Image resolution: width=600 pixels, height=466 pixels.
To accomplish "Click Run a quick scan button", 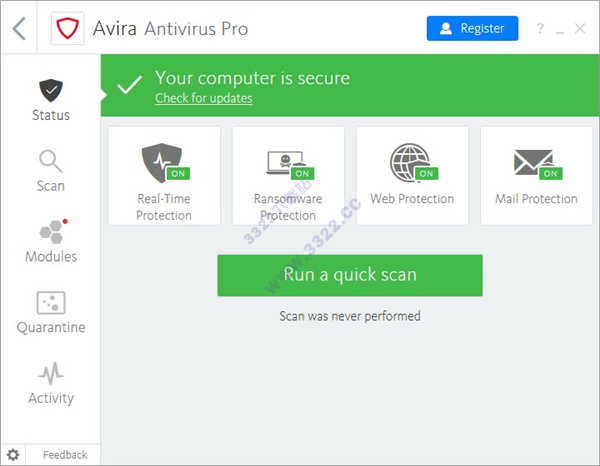I will [350, 275].
